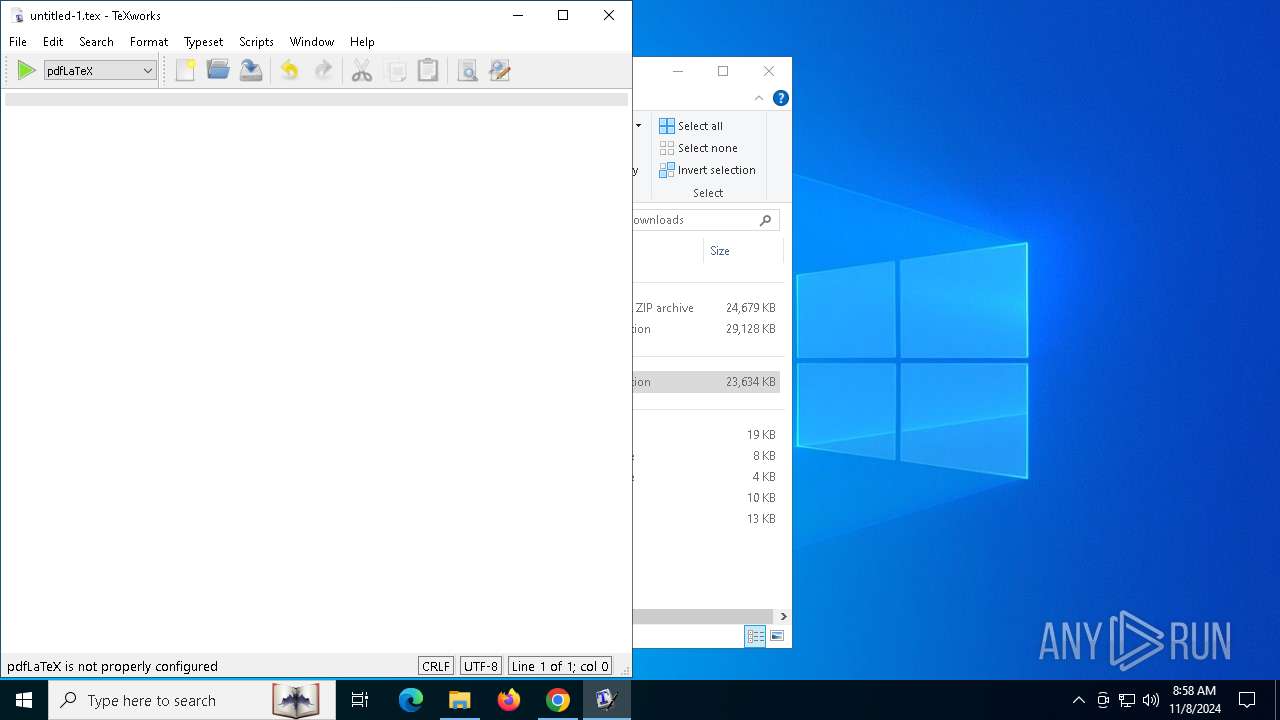Click the Open file folder icon
The height and width of the screenshot is (720, 1280).
pos(218,70)
